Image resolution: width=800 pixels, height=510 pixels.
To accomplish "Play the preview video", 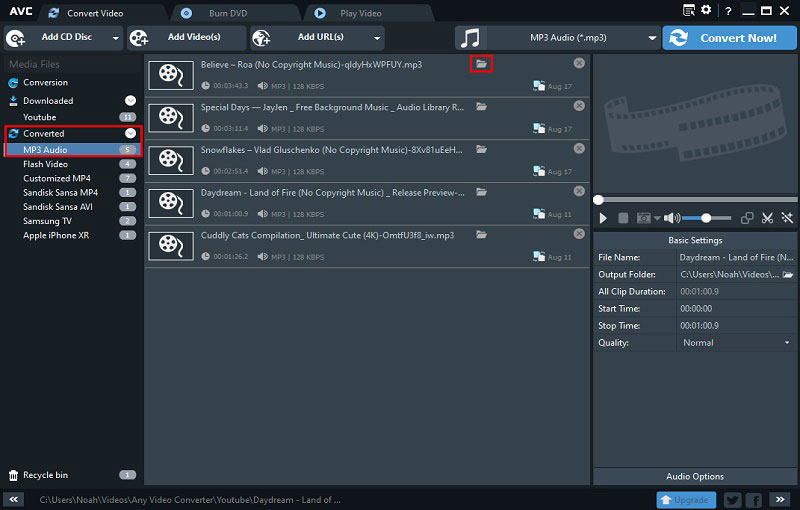I will click(x=603, y=218).
